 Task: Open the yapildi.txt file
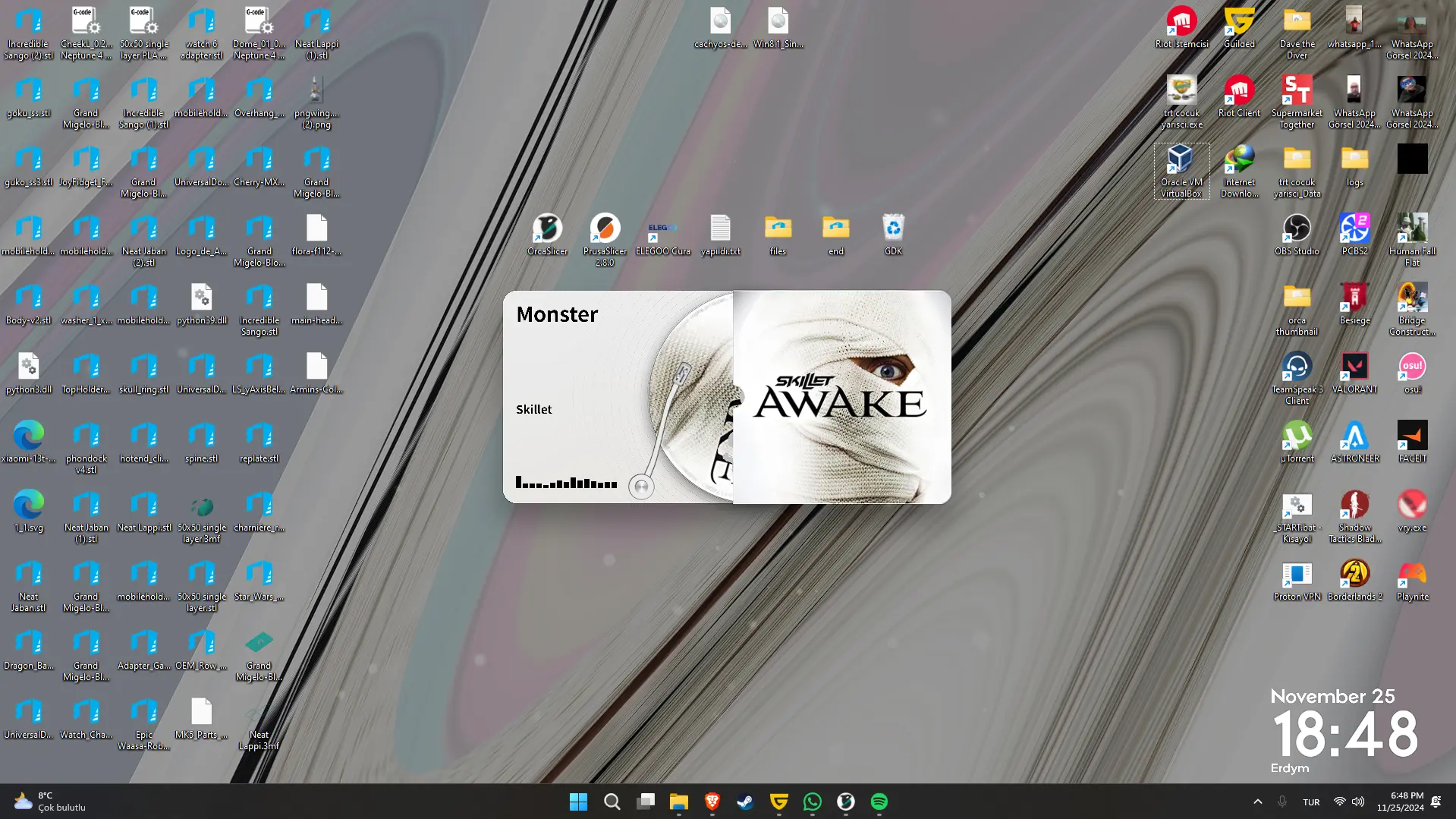720,235
